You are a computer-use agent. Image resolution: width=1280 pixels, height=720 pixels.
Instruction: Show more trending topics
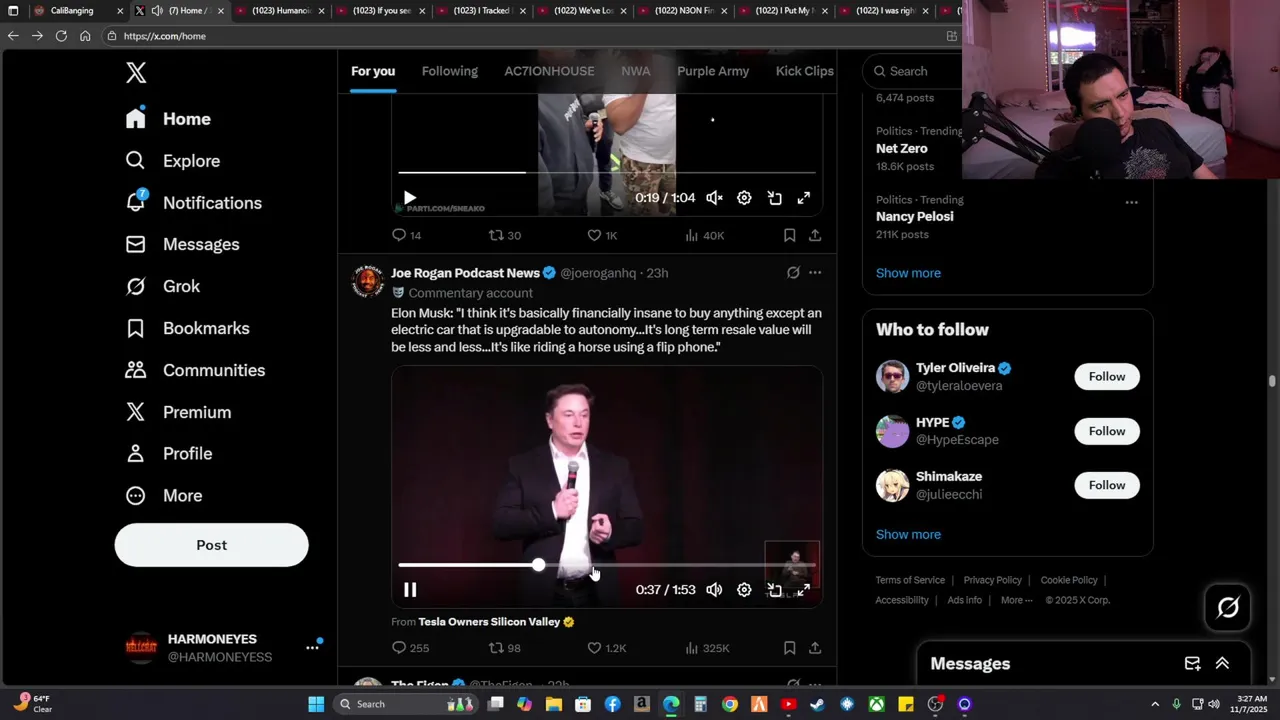point(908,273)
